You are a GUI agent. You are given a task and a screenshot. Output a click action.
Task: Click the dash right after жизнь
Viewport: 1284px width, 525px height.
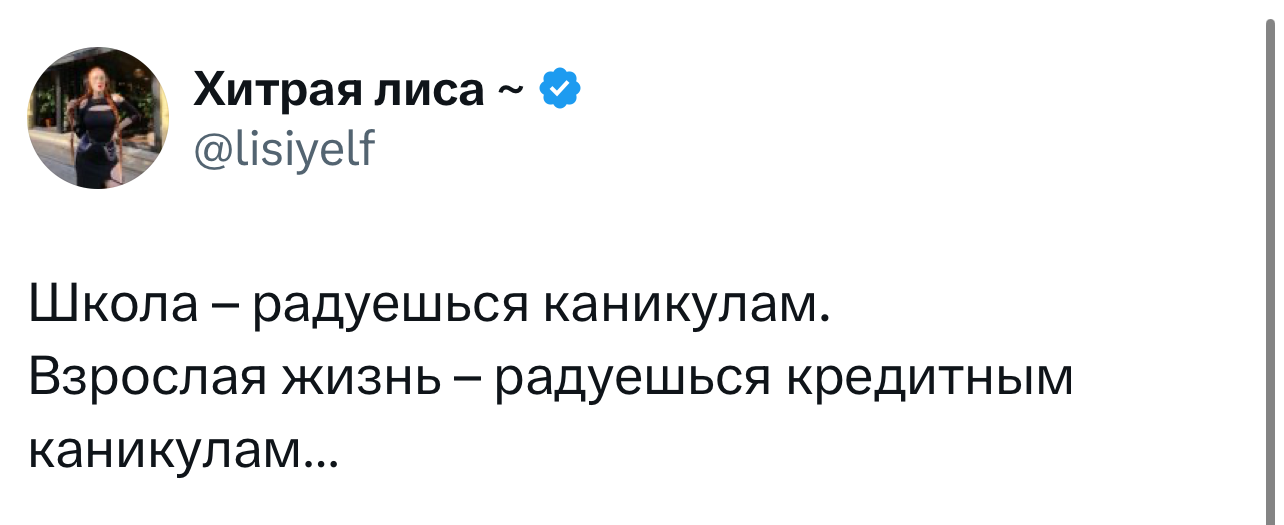(x=467, y=382)
